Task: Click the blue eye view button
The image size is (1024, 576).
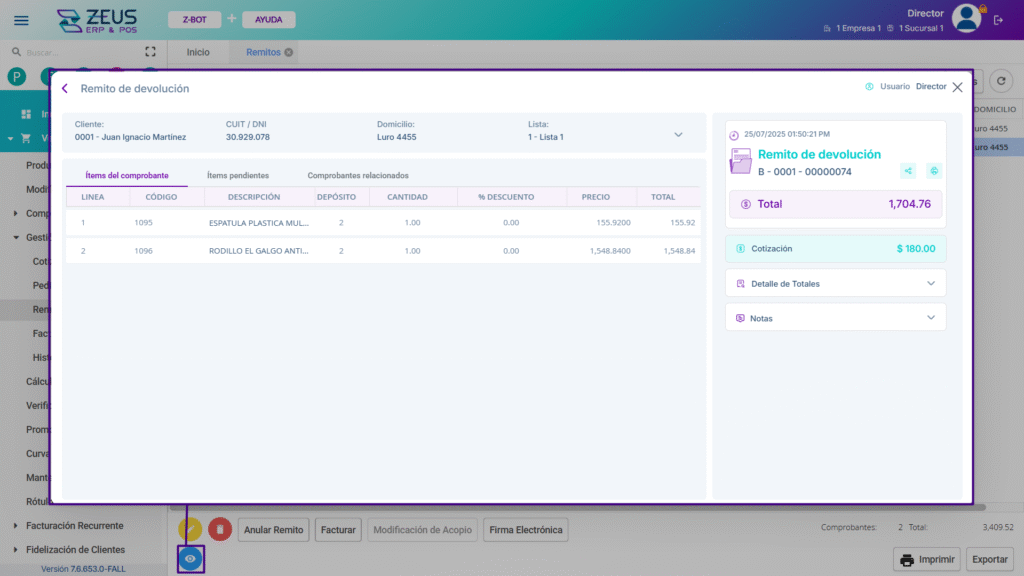Action: tap(190, 559)
